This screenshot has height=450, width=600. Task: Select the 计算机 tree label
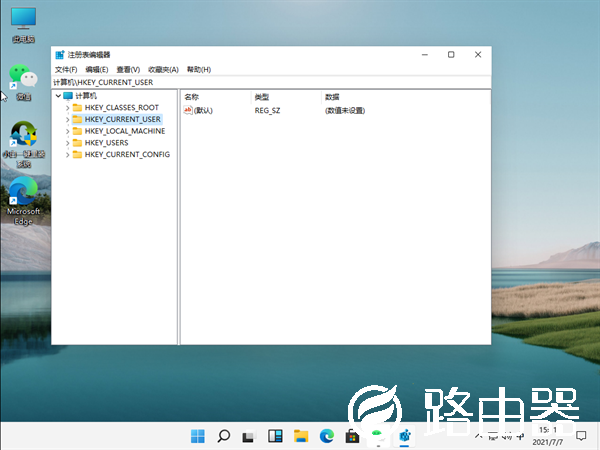(x=86, y=96)
